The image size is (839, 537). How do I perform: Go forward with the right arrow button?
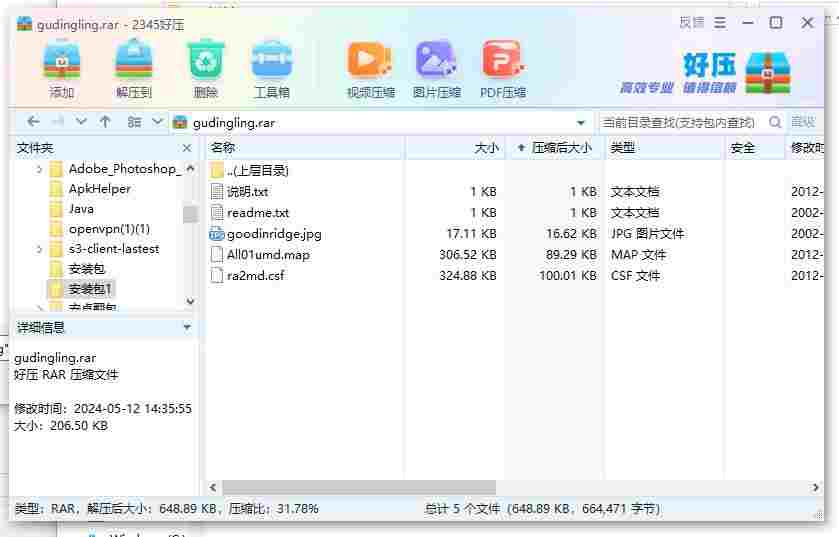coord(58,122)
